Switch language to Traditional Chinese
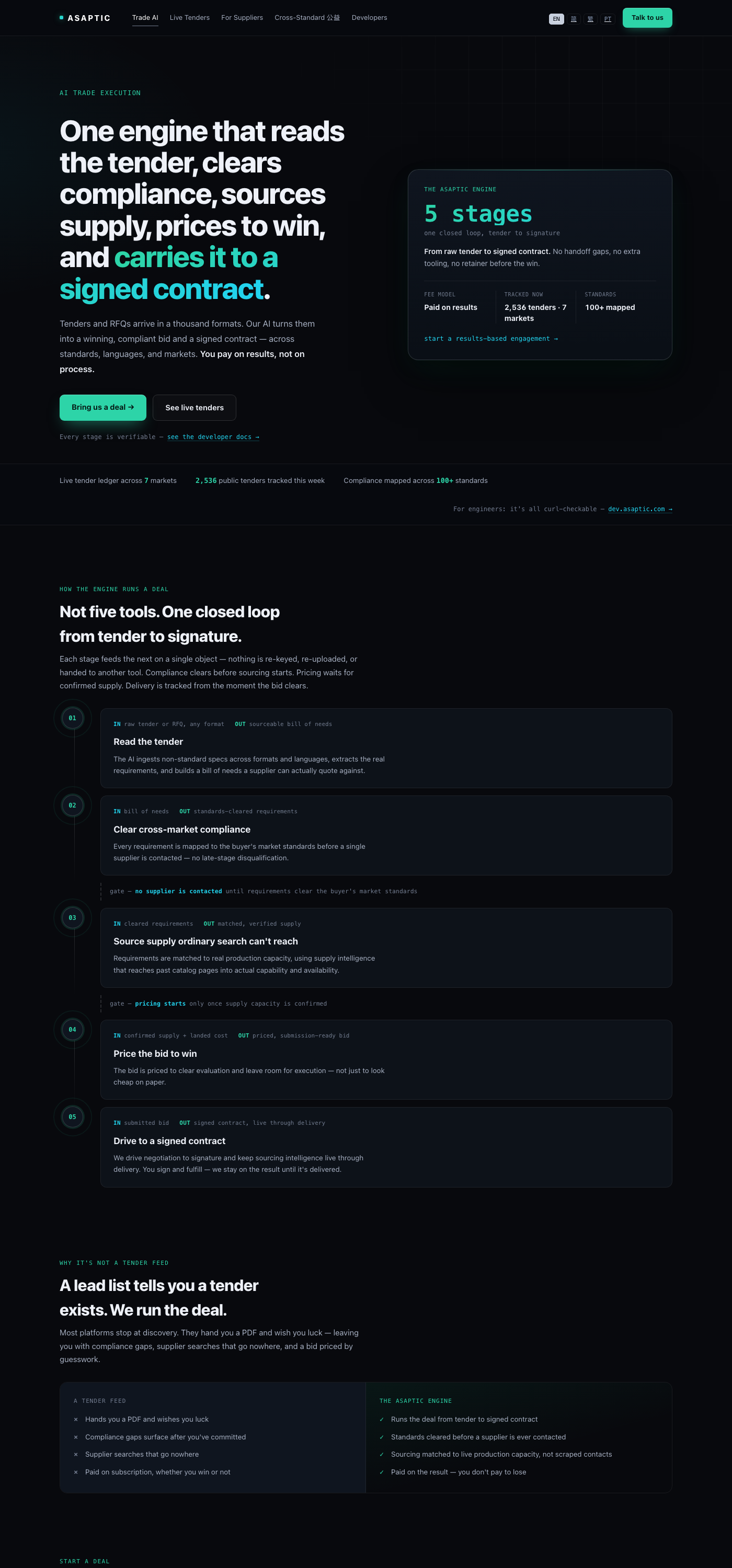Image resolution: width=732 pixels, height=1568 pixels. pos(590,19)
